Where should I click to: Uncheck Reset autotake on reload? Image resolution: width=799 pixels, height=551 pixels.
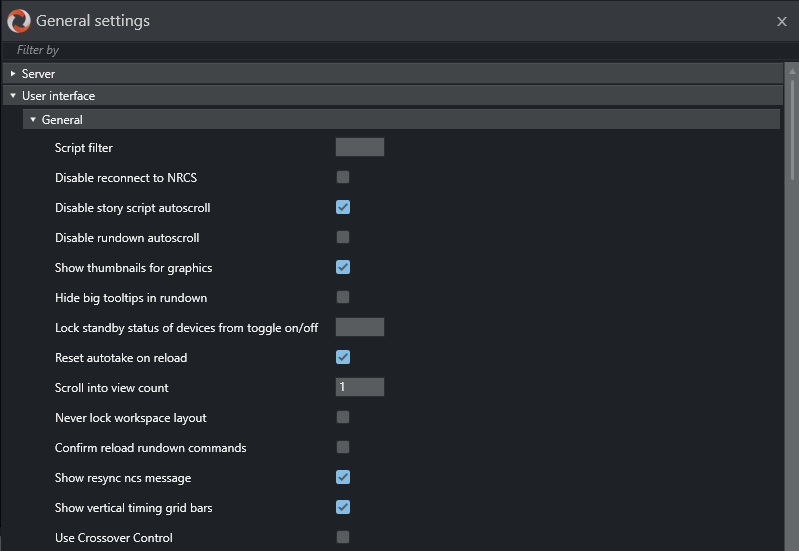(x=343, y=357)
